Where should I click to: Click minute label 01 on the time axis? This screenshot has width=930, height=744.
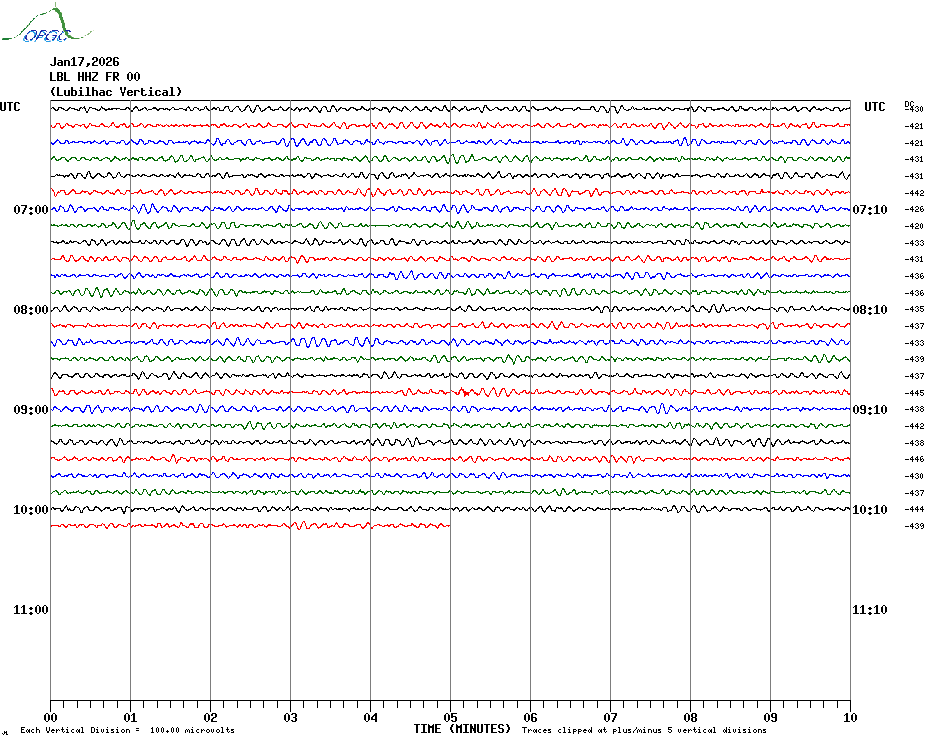130,718
